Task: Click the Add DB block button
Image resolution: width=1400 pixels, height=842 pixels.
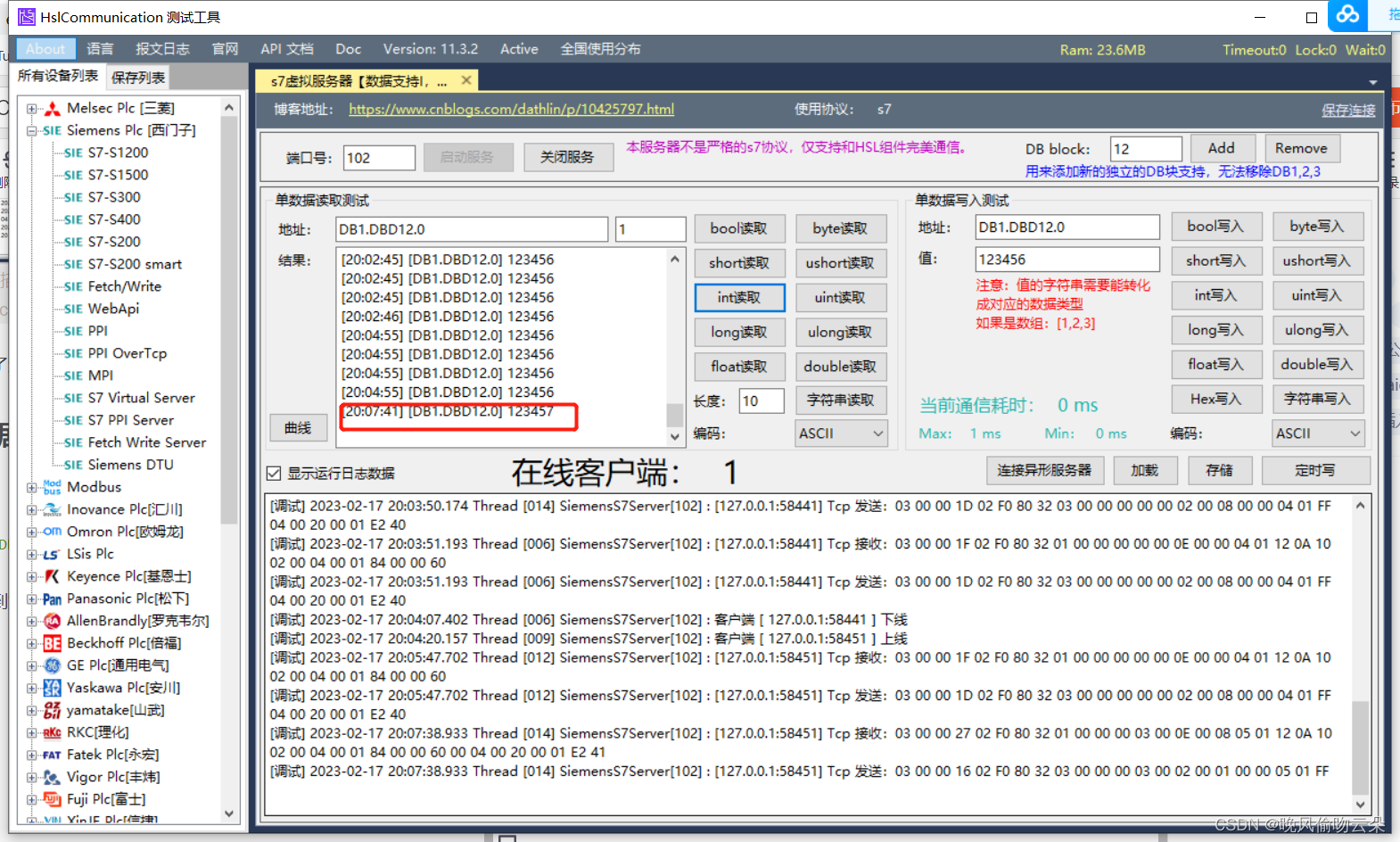Action: click(1222, 148)
